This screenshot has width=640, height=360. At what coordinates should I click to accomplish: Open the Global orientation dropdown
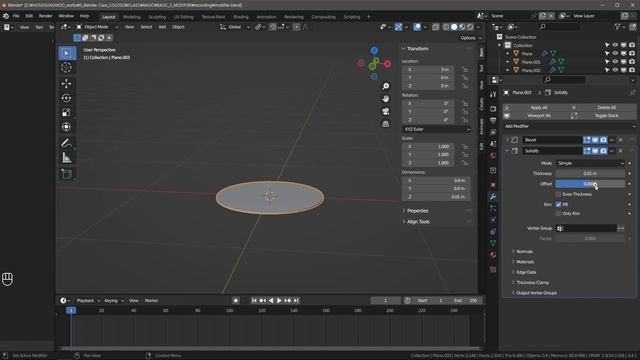(235, 27)
